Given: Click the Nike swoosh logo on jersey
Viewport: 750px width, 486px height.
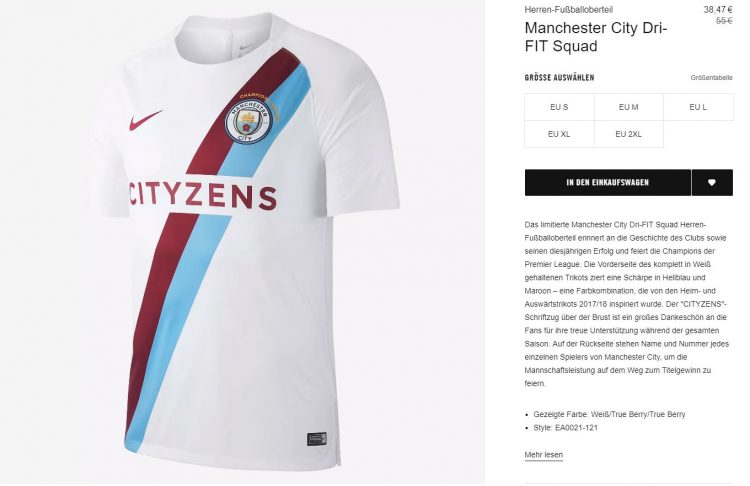Looking at the screenshot, I should (x=145, y=121).
